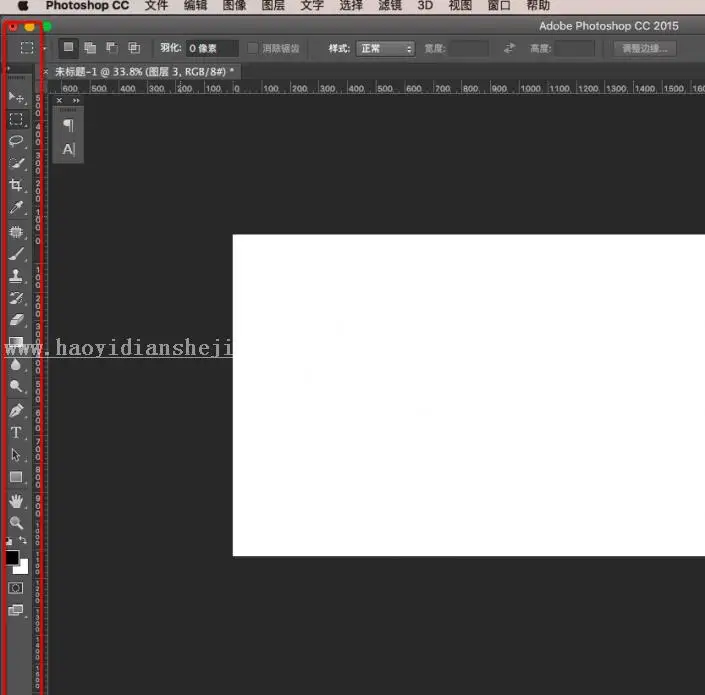Open the Style dropdown showing 正常
The image size is (705, 695).
[x=385, y=48]
